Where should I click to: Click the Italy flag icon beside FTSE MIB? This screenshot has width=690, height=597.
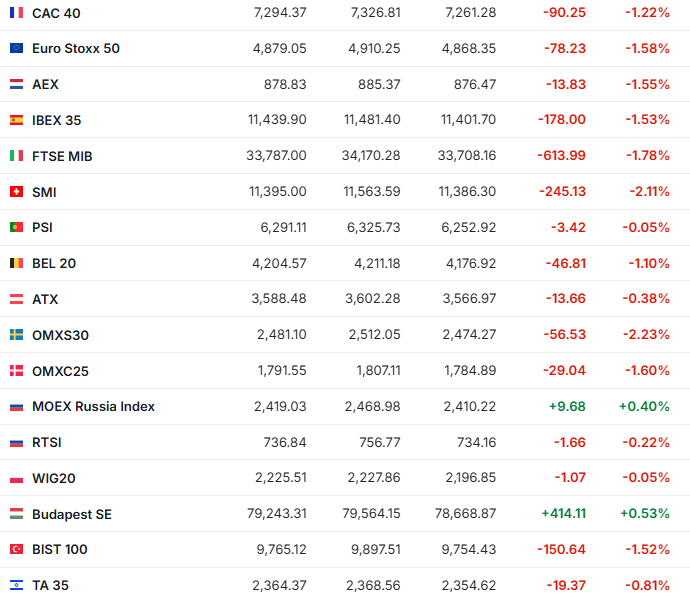tap(16, 156)
